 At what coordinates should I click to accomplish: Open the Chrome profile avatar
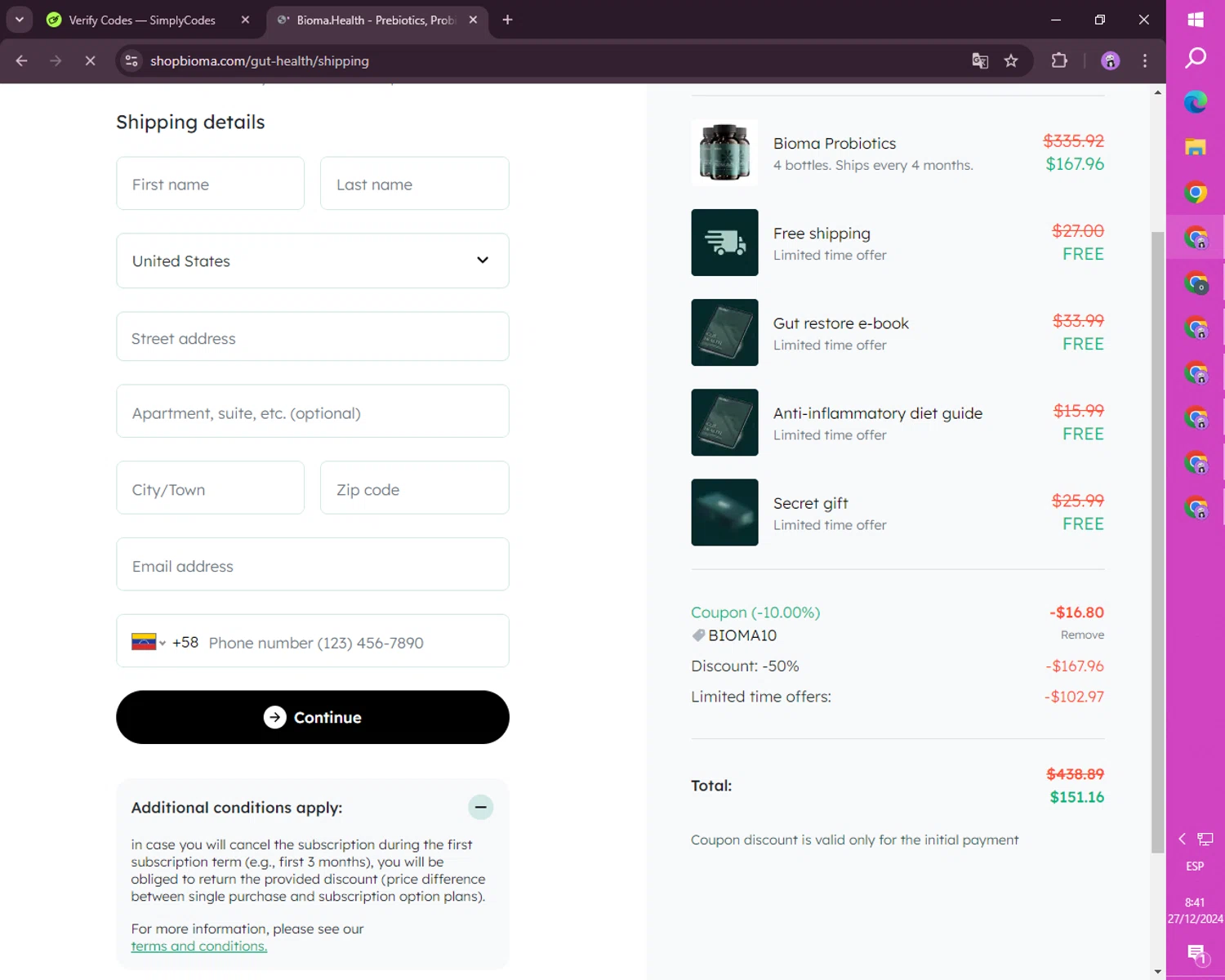1110,60
